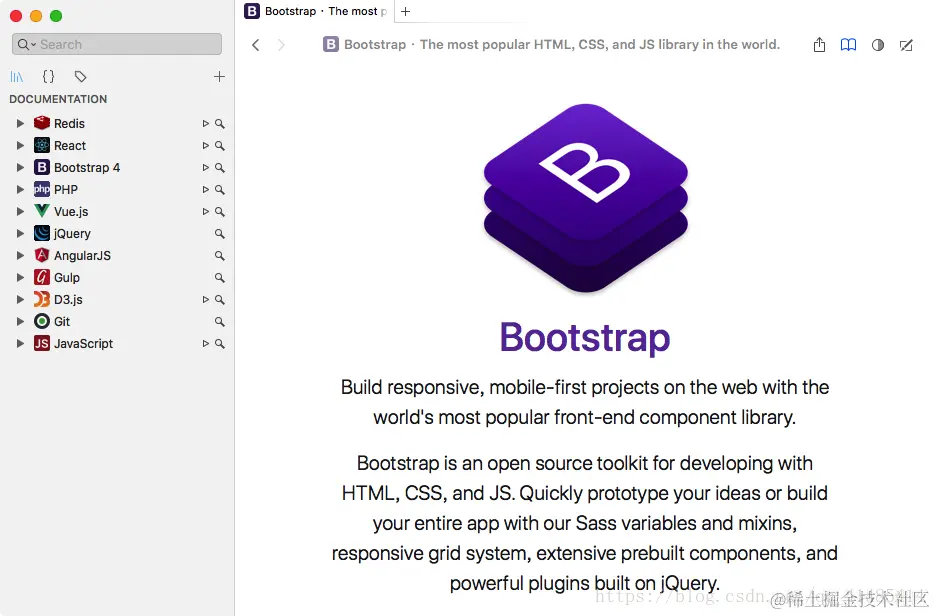The width and height of the screenshot is (936, 616).
Task: Open React docset page arrow
Action: click(x=205, y=146)
